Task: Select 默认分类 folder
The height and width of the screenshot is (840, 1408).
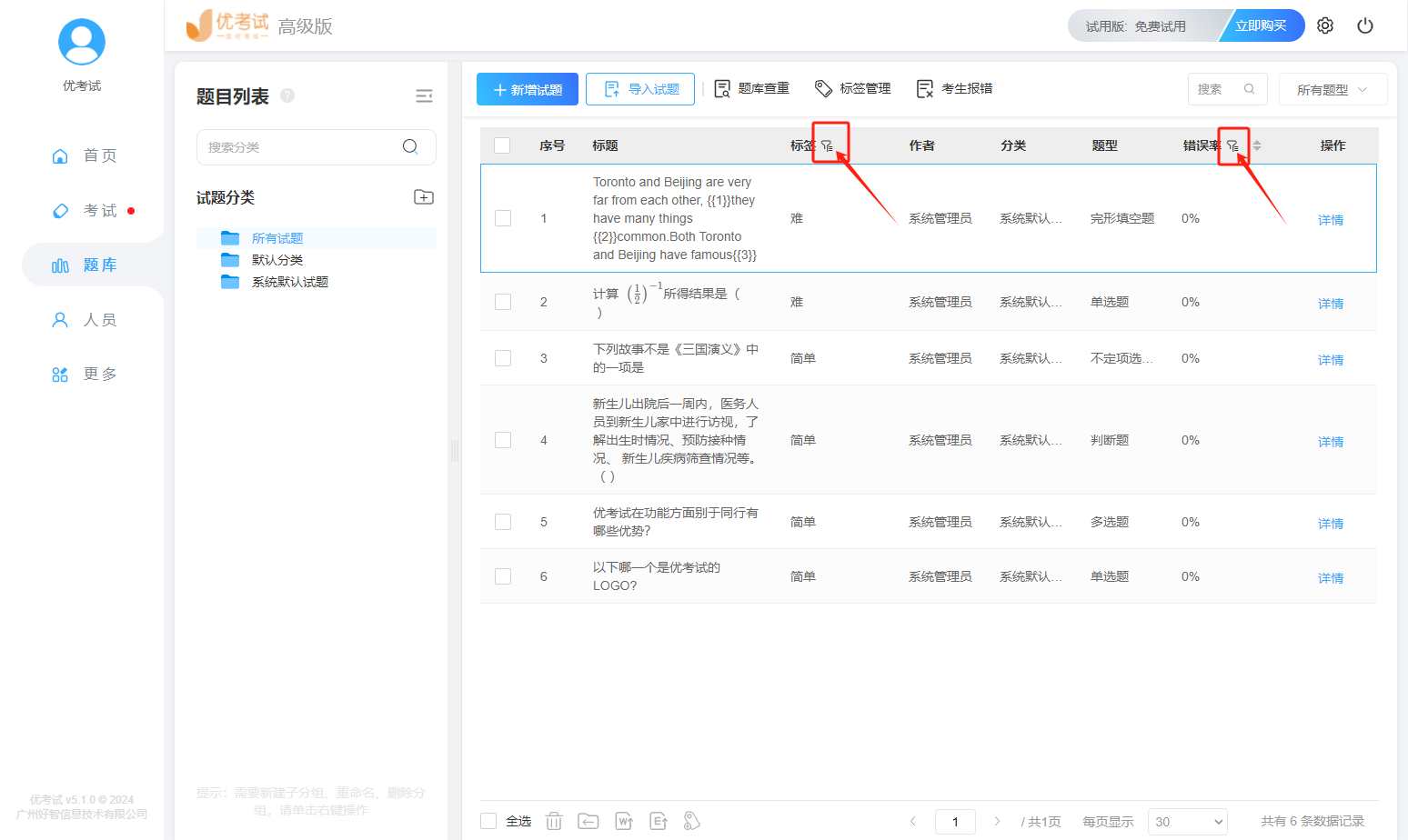Action: tap(277, 260)
